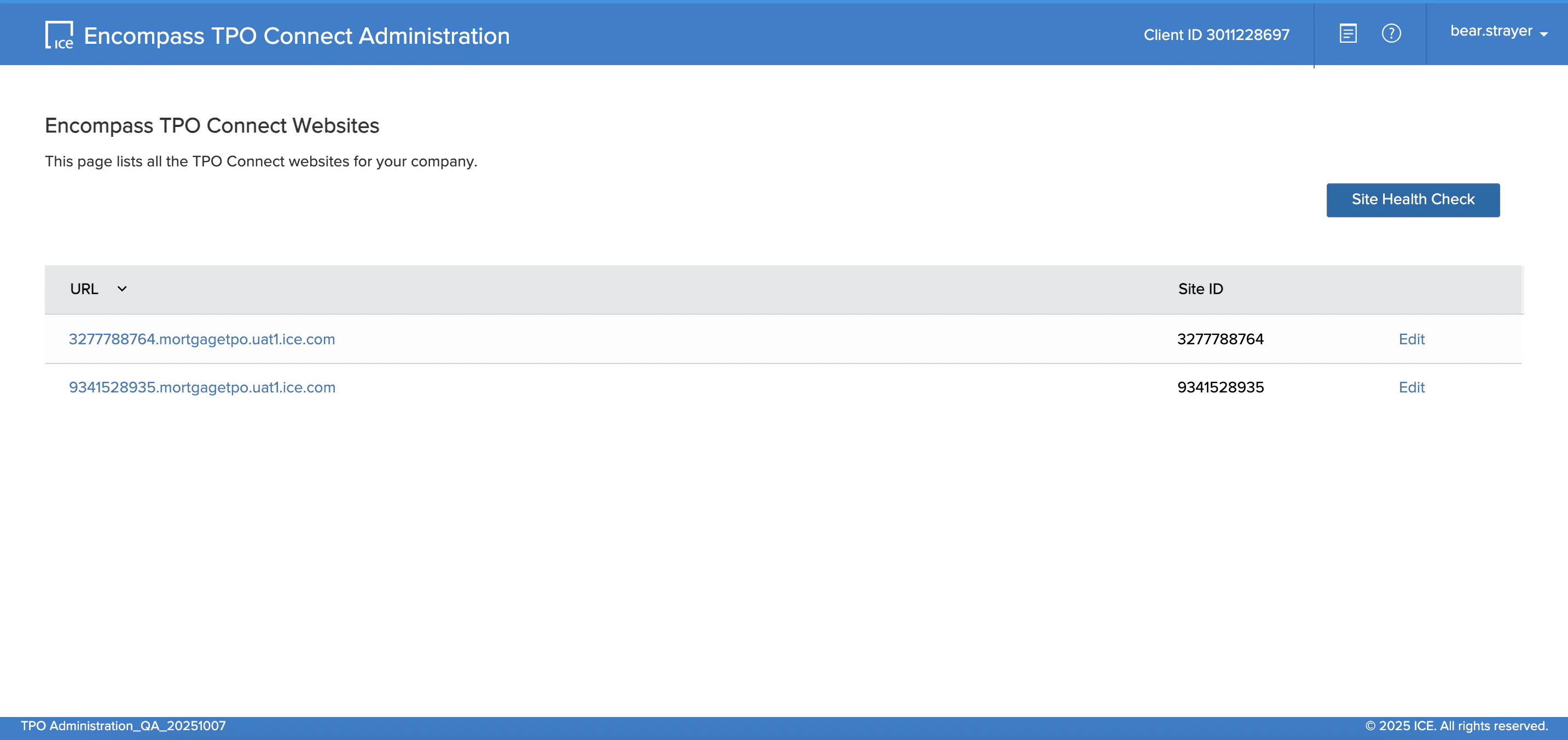Viewport: 1568px width, 740px height.
Task: Select the document icon beside Client ID
Action: click(x=1348, y=33)
